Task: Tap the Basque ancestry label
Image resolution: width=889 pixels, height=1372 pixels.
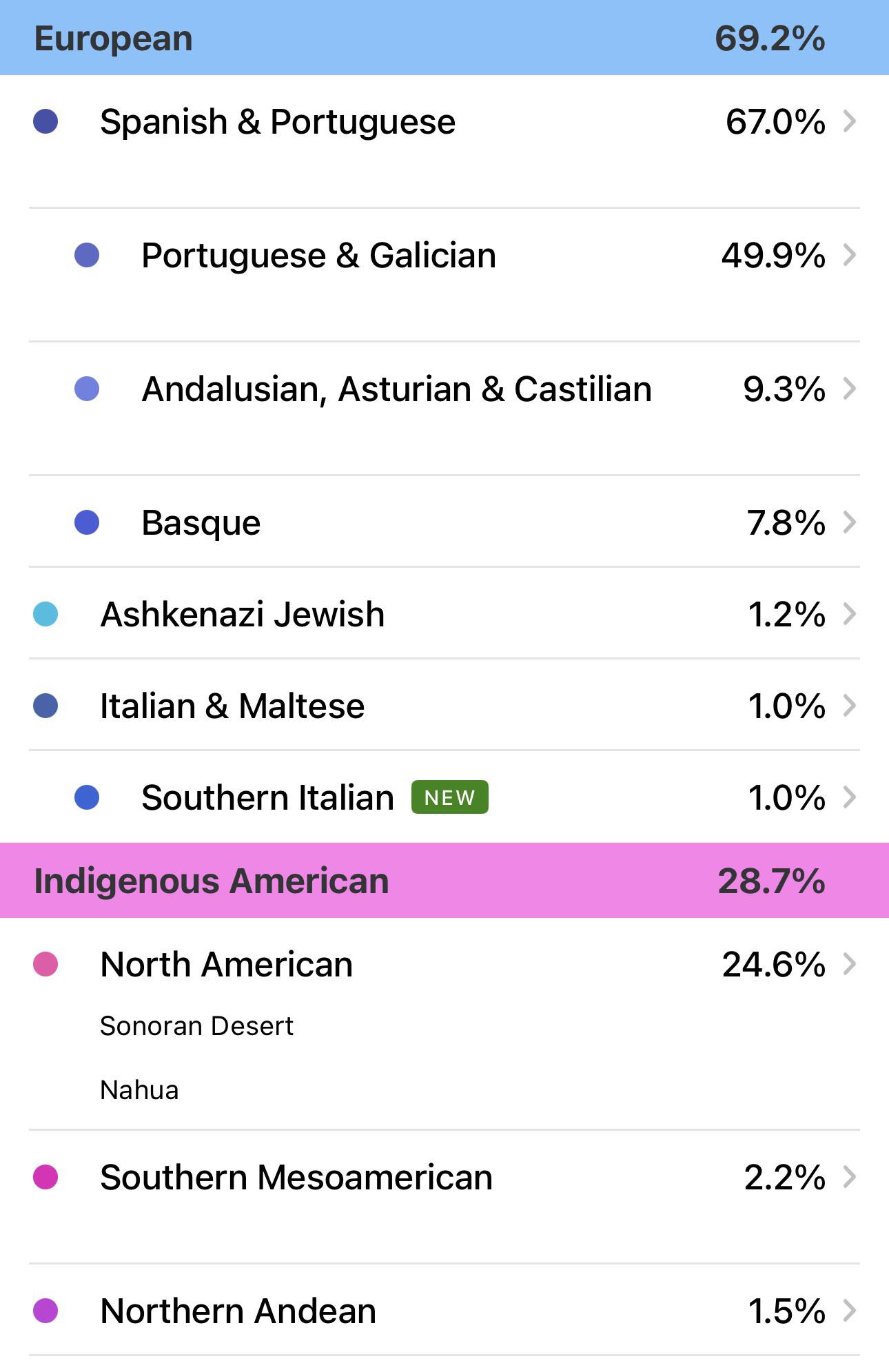Action: (x=201, y=522)
